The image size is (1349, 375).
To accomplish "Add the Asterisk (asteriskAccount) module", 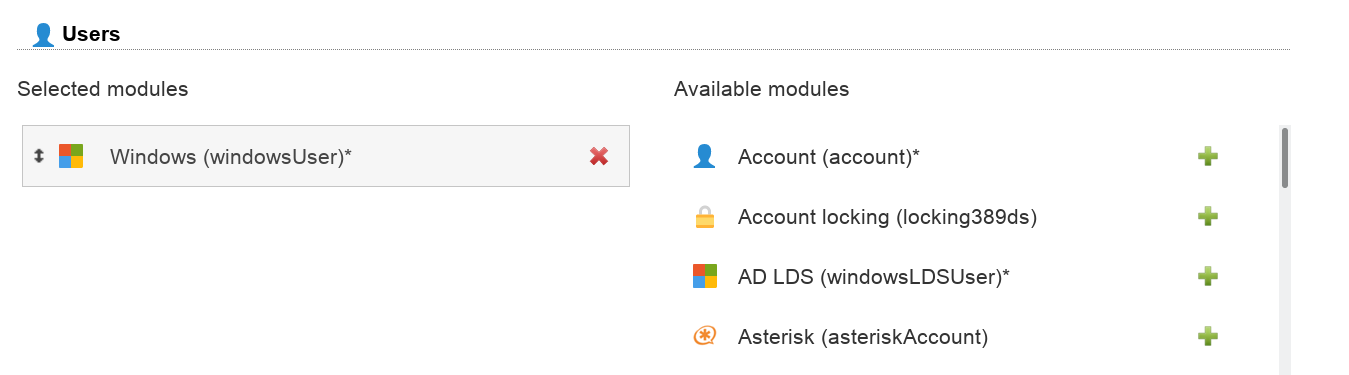I will click(x=1208, y=336).
